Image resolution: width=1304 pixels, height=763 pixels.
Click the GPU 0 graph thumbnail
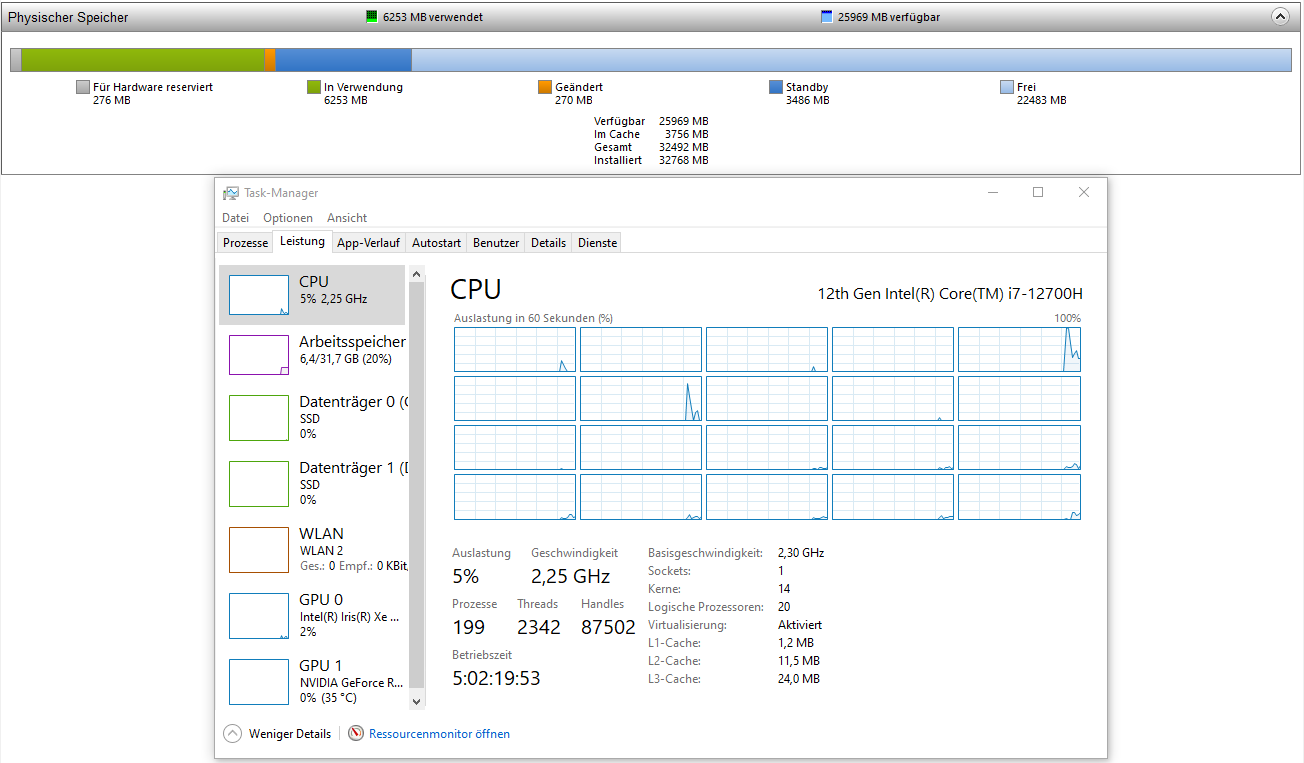[259, 616]
